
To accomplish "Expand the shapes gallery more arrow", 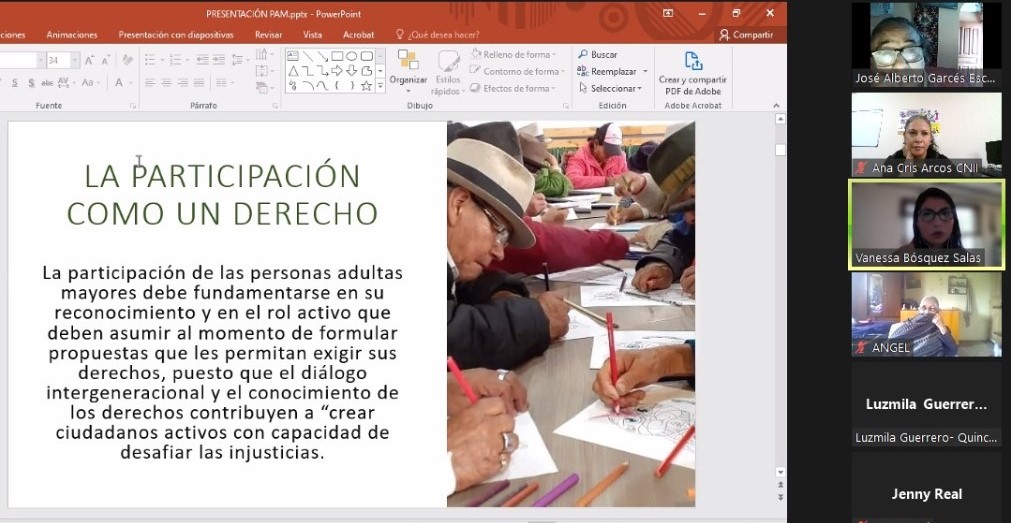I will tap(381, 86).
